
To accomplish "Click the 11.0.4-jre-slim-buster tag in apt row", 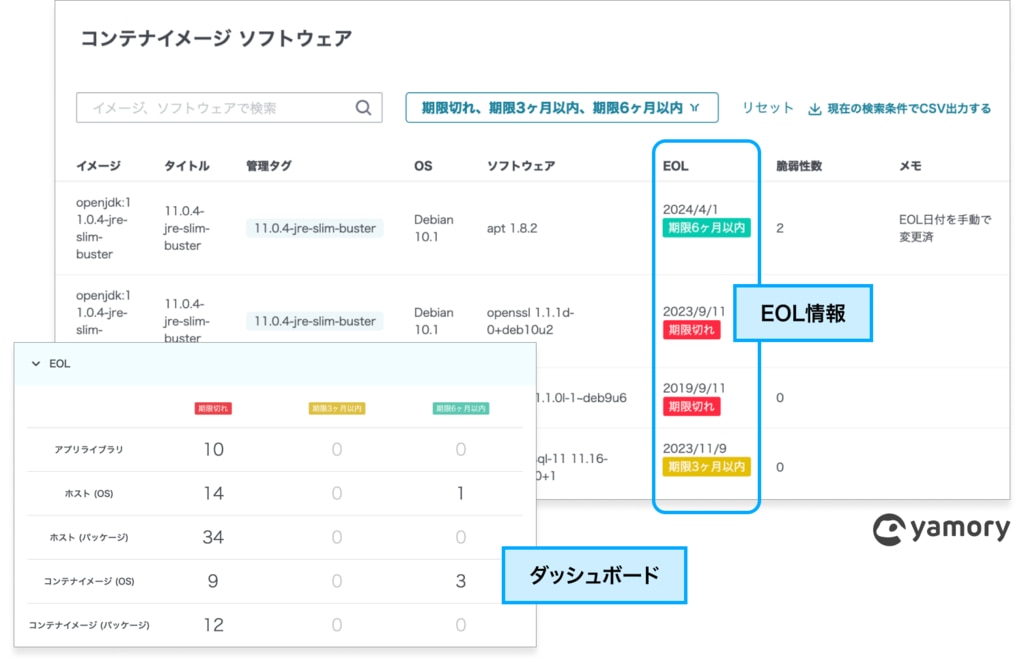I will click(x=314, y=228).
